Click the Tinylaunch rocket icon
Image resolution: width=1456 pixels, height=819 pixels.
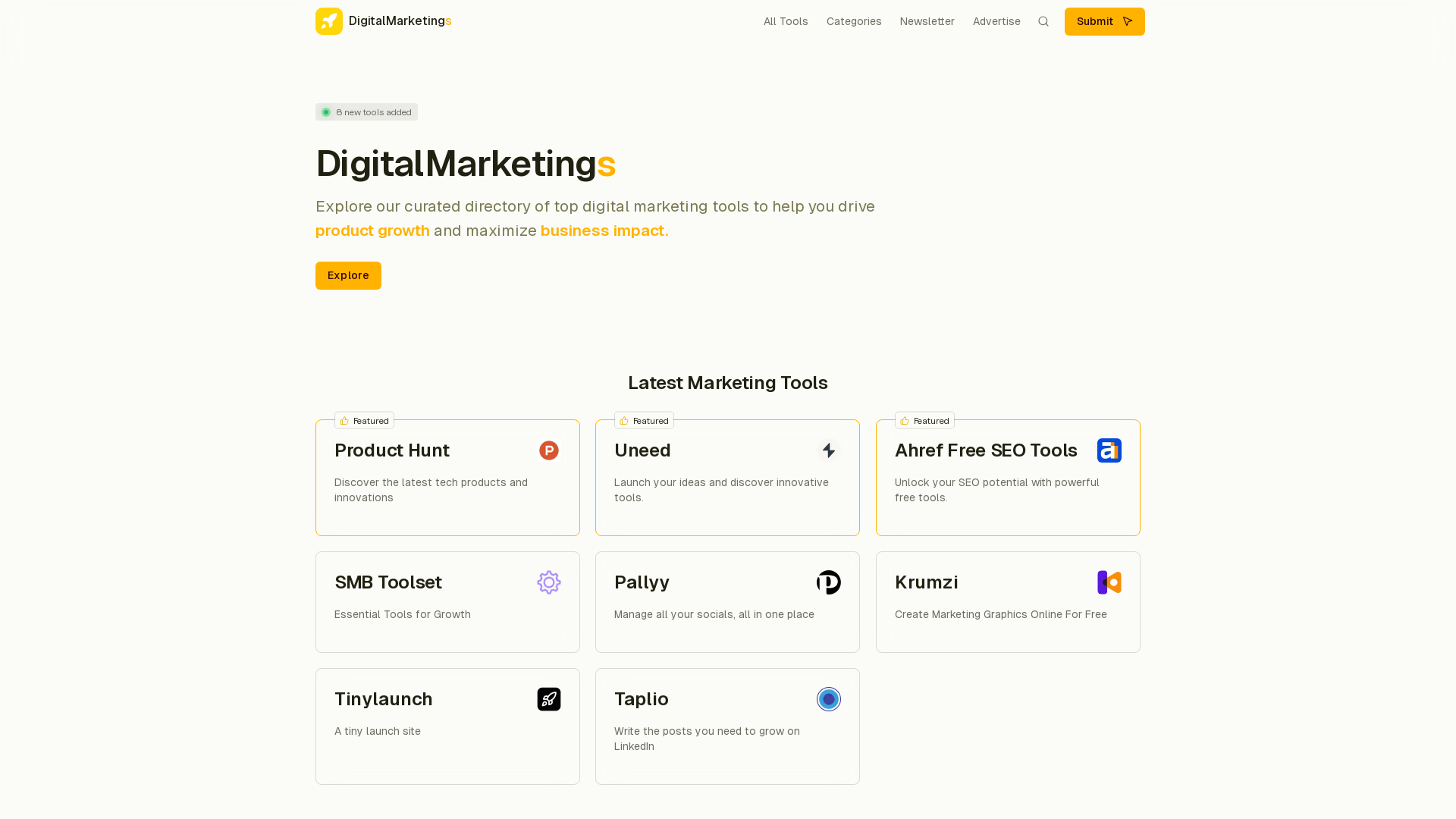point(549,699)
